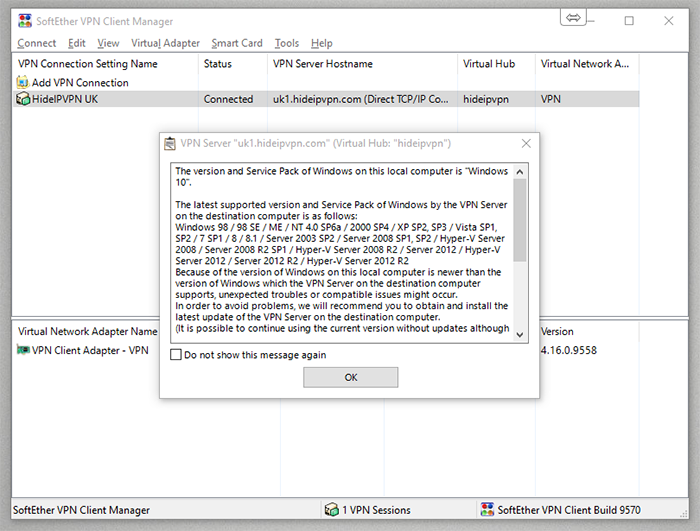
Task: Sort by VPN Server Hostname column header
Action: [x=362, y=64]
